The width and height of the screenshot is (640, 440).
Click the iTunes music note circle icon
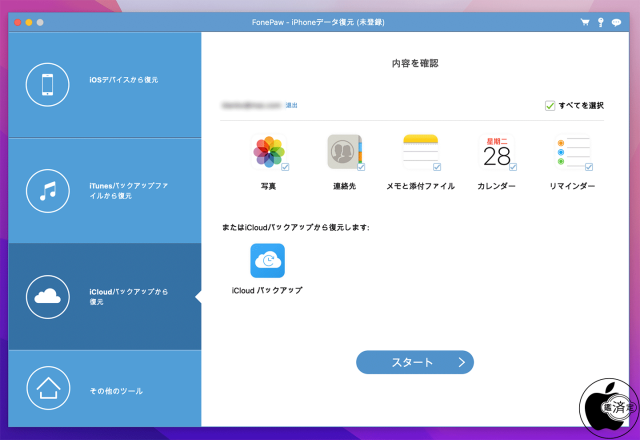coord(47,191)
